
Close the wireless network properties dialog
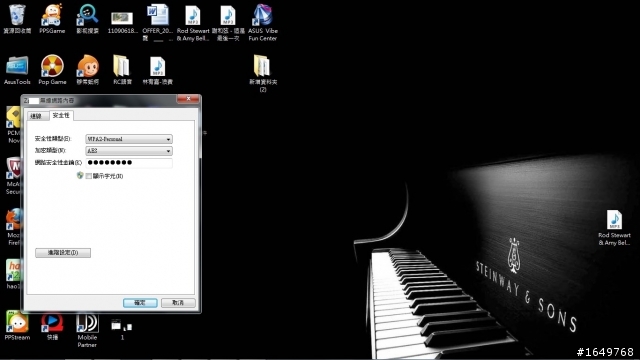pyautogui.click(x=188, y=99)
